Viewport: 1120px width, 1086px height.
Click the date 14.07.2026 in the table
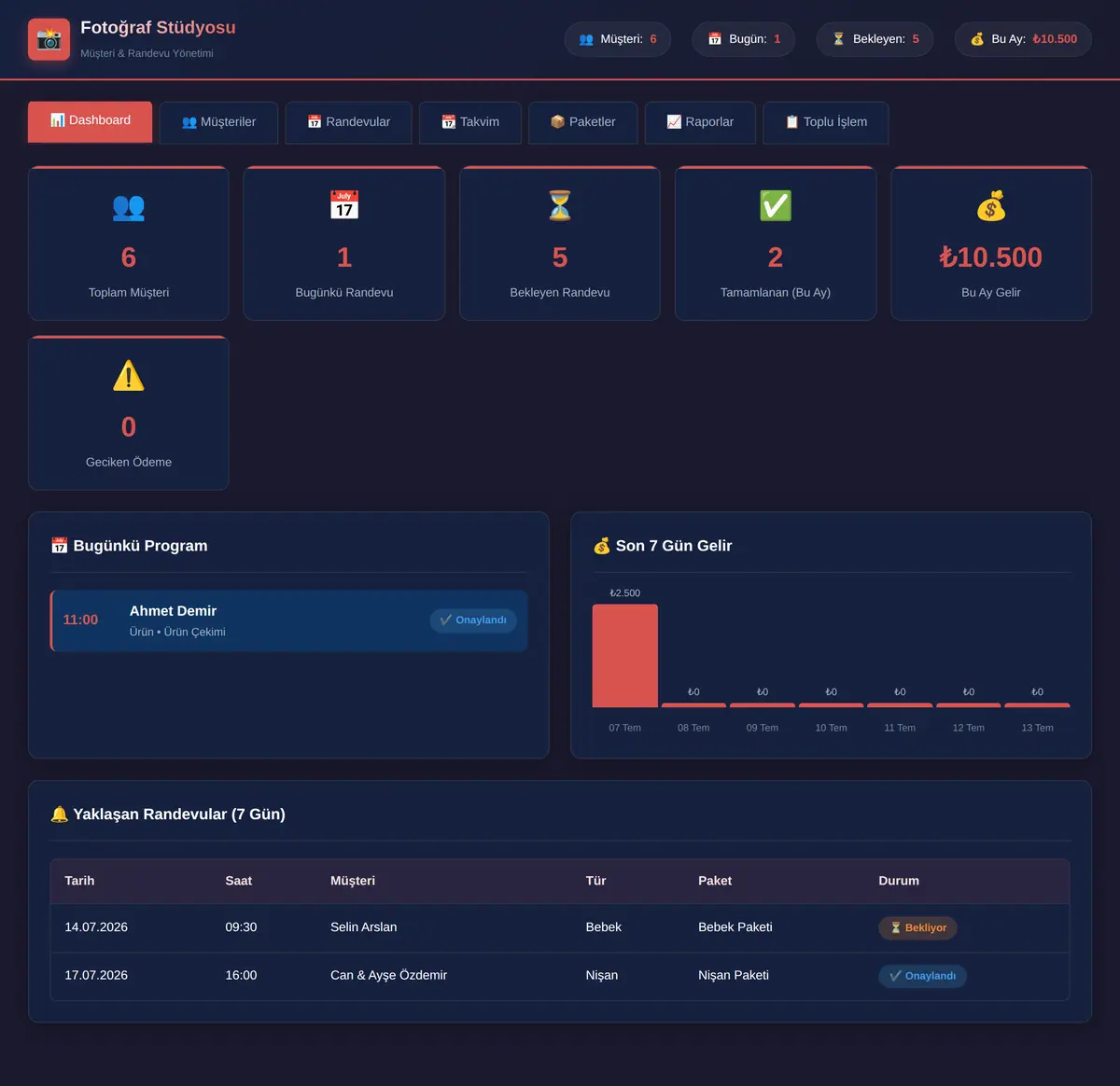[x=96, y=927]
